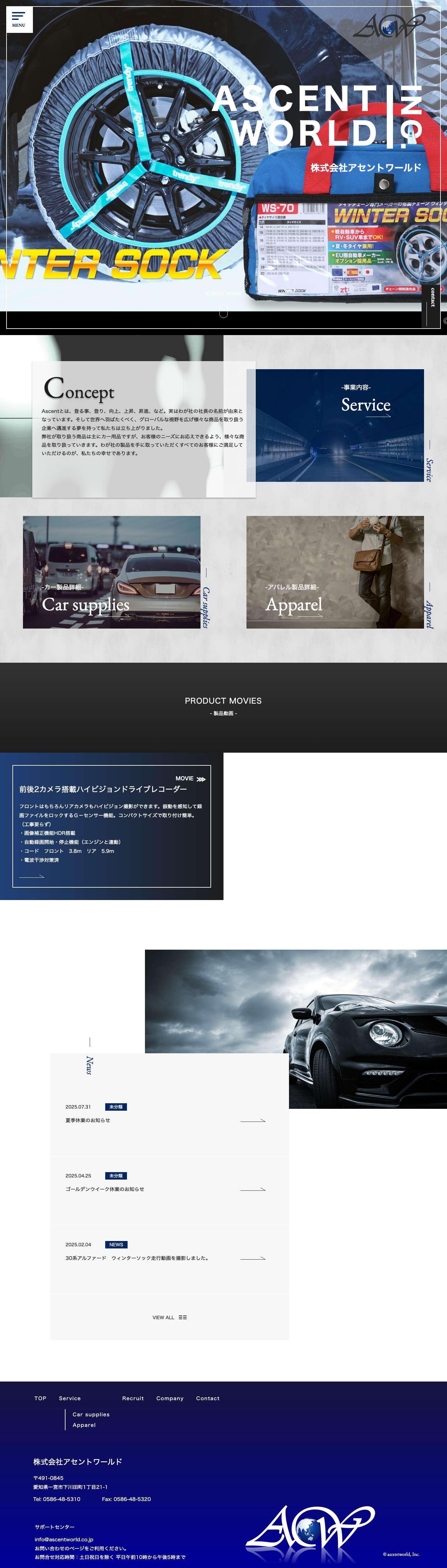Open the drive recorder movie title
The height and width of the screenshot is (1568, 447).
click(x=103, y=789)
